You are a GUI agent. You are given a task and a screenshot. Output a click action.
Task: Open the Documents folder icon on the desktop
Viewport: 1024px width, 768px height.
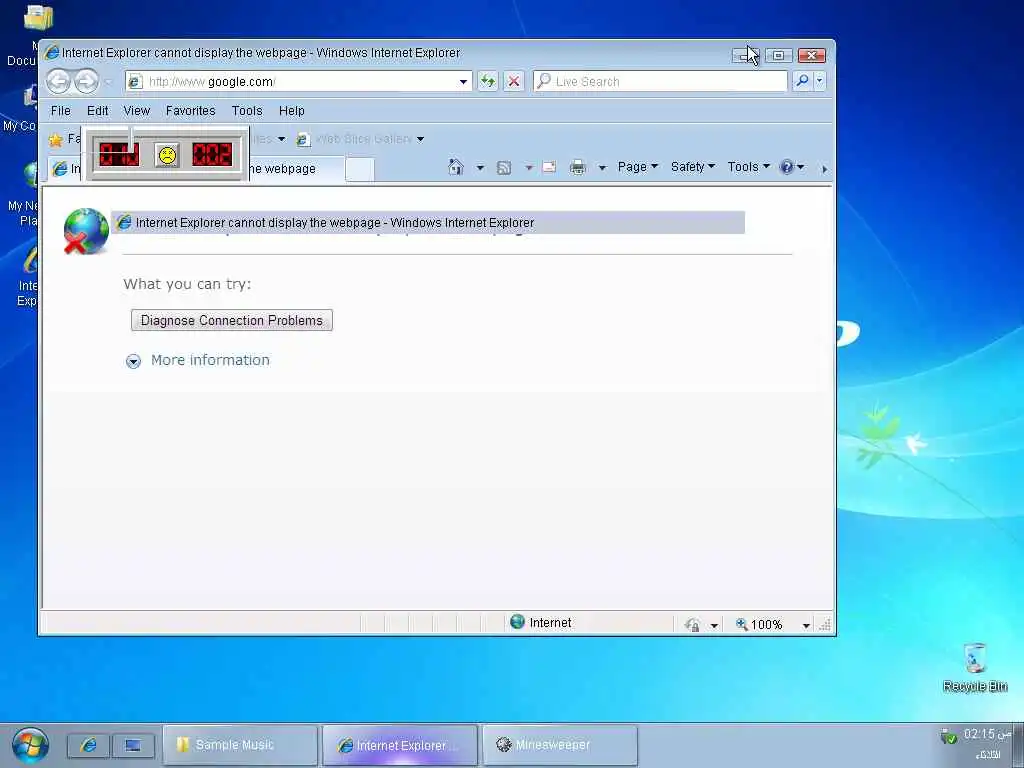[x=38, y=17]
